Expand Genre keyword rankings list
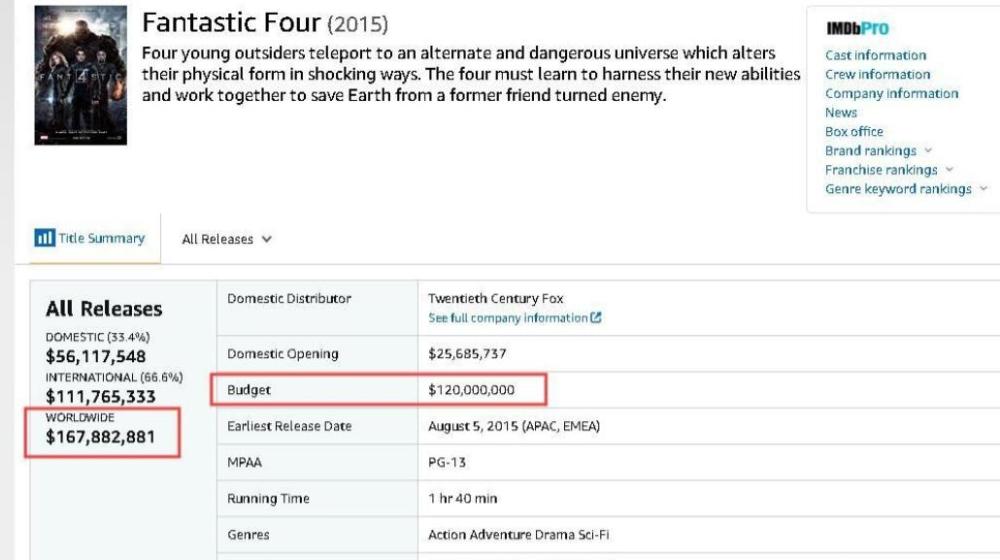The height and width of the screenshot is (560, 1000). pyautogui.click(x=983, y=189)
